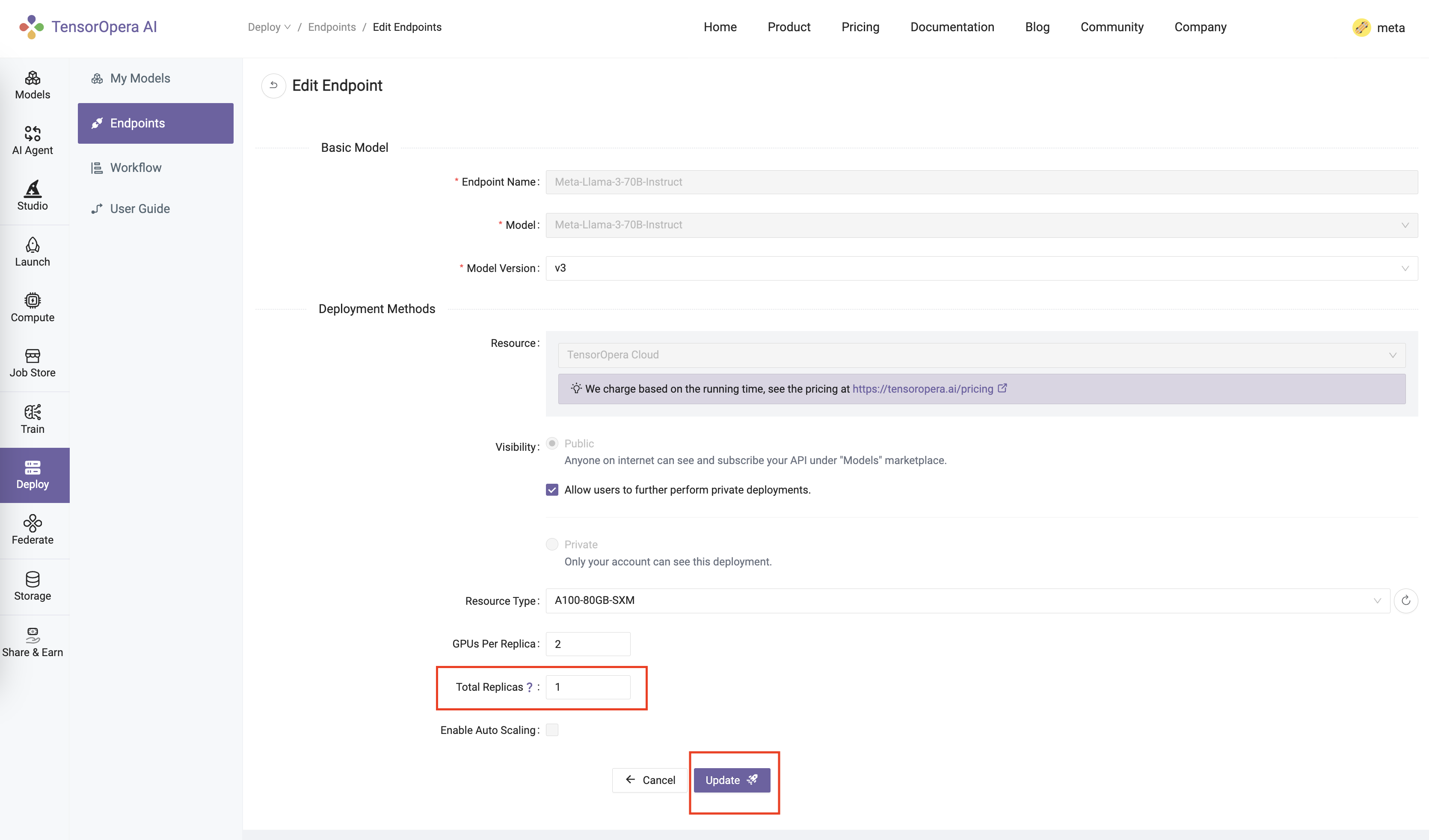Click the back arrow beside Edit Endpoint

click(273, 86)
